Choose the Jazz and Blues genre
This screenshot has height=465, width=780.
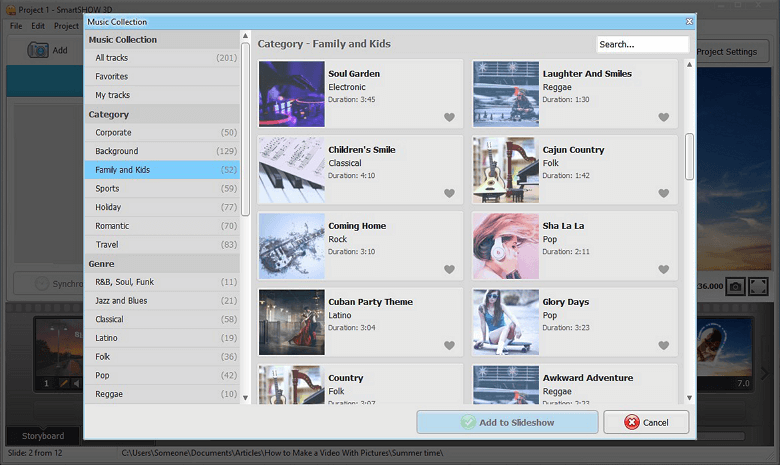pyautogui.click(x=162, y=301)
